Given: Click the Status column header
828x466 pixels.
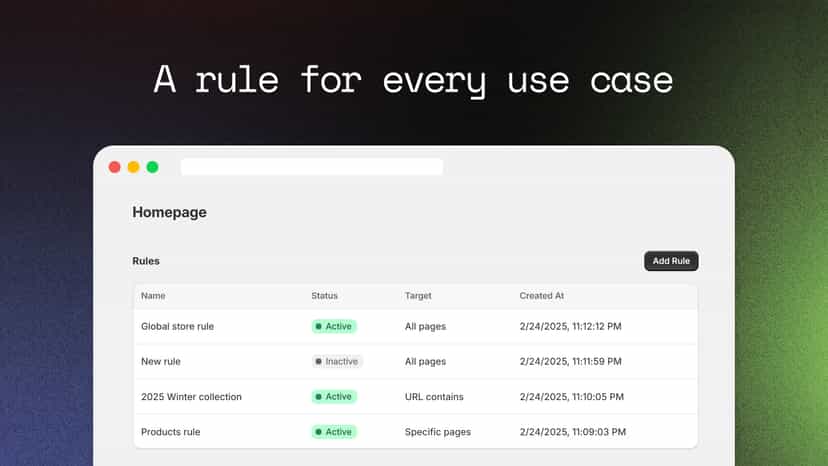Looking at the screenshot, I should (x=324, y=296).
